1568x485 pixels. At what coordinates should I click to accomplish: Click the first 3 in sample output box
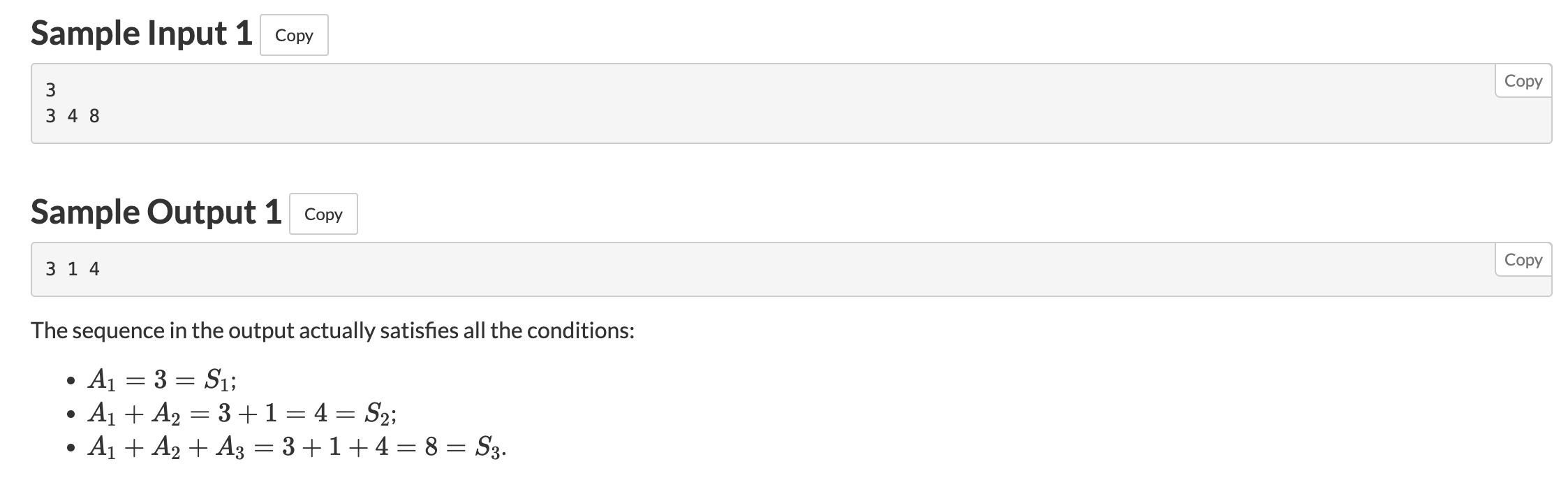pyautogui.click(x=50, y=269)
